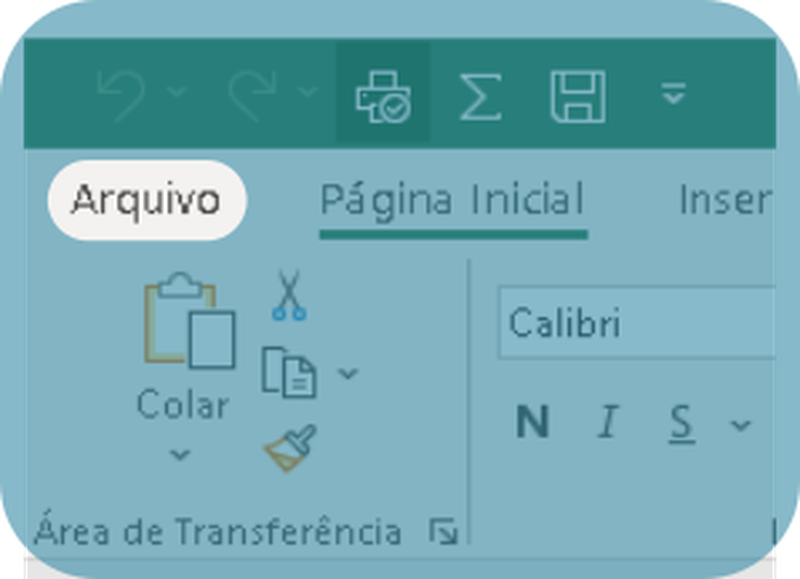Click the Calibri font name box

coord(637,323)
